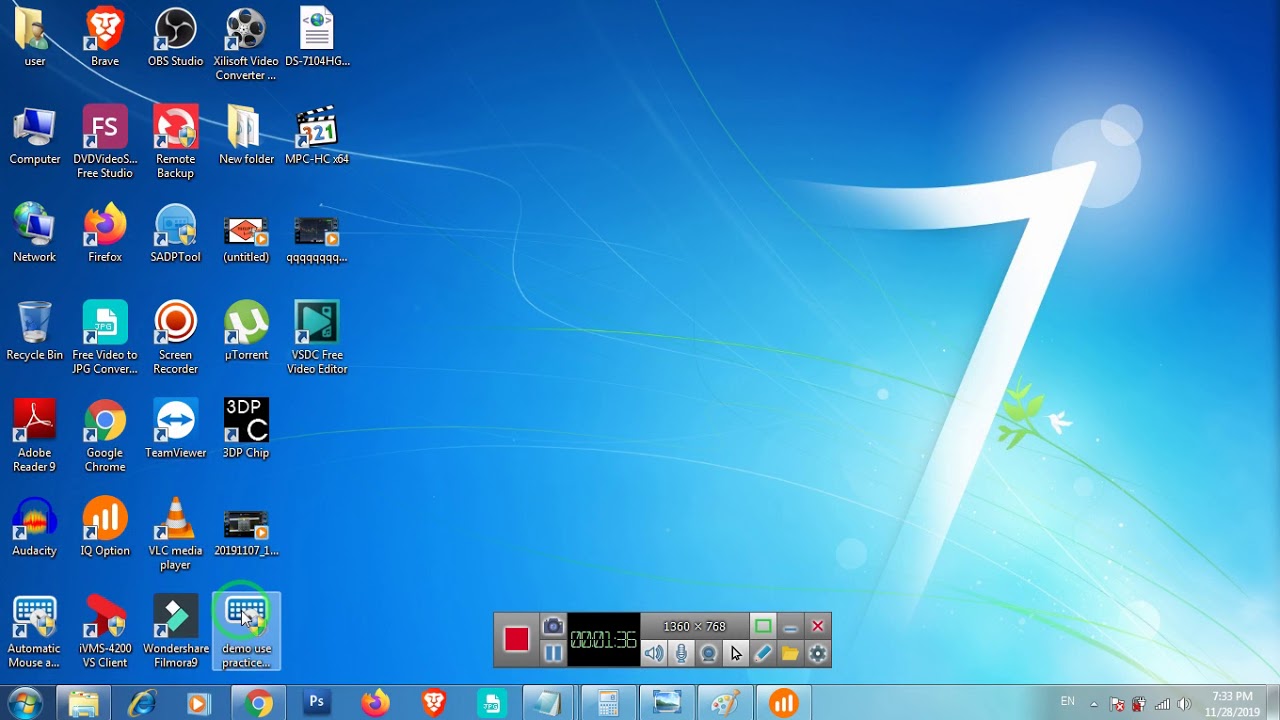The height and width of the screenshot is (720, 1280).
Task: Select Xilisoft Video Converter desktop icon
Action: [246, 44]
